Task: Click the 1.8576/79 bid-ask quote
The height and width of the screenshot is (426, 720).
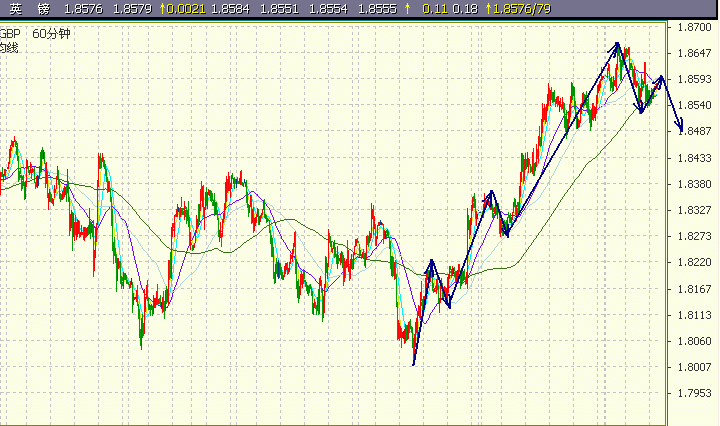Action: click(522, 9)
